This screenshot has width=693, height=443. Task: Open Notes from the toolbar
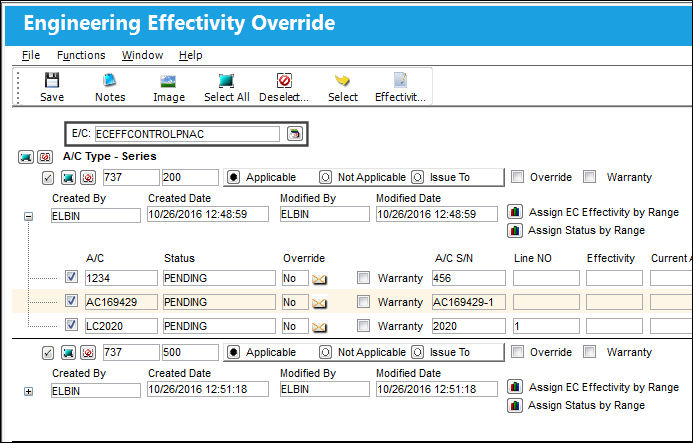110,80
